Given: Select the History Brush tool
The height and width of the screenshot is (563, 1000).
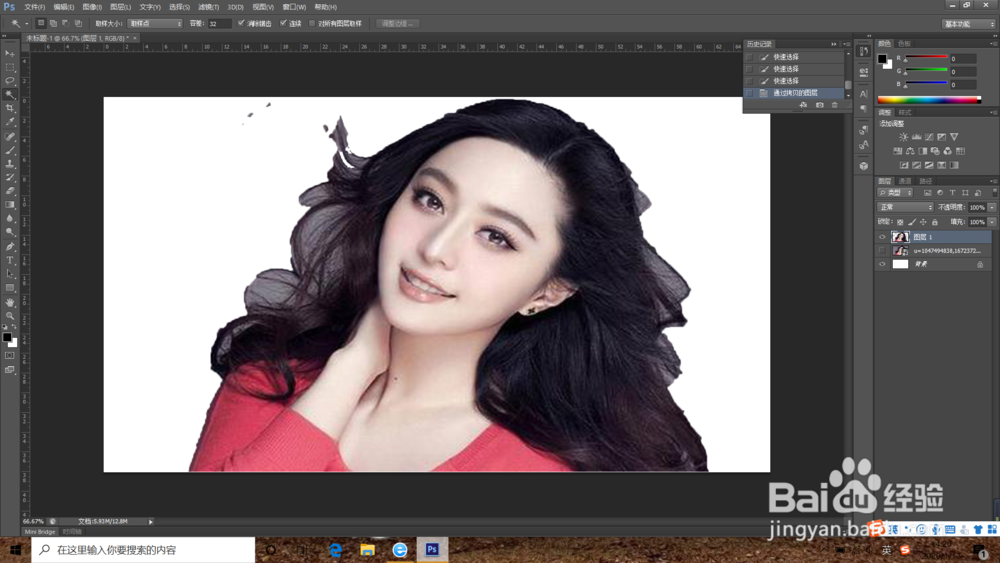Looking at the screenshot, I should [x=10, y=177].
